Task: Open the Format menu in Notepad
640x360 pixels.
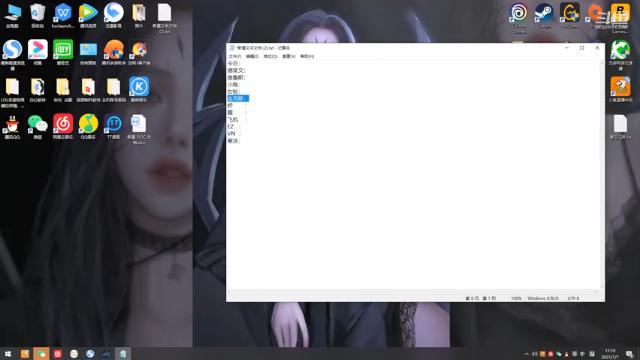Action: coord(270,56)
